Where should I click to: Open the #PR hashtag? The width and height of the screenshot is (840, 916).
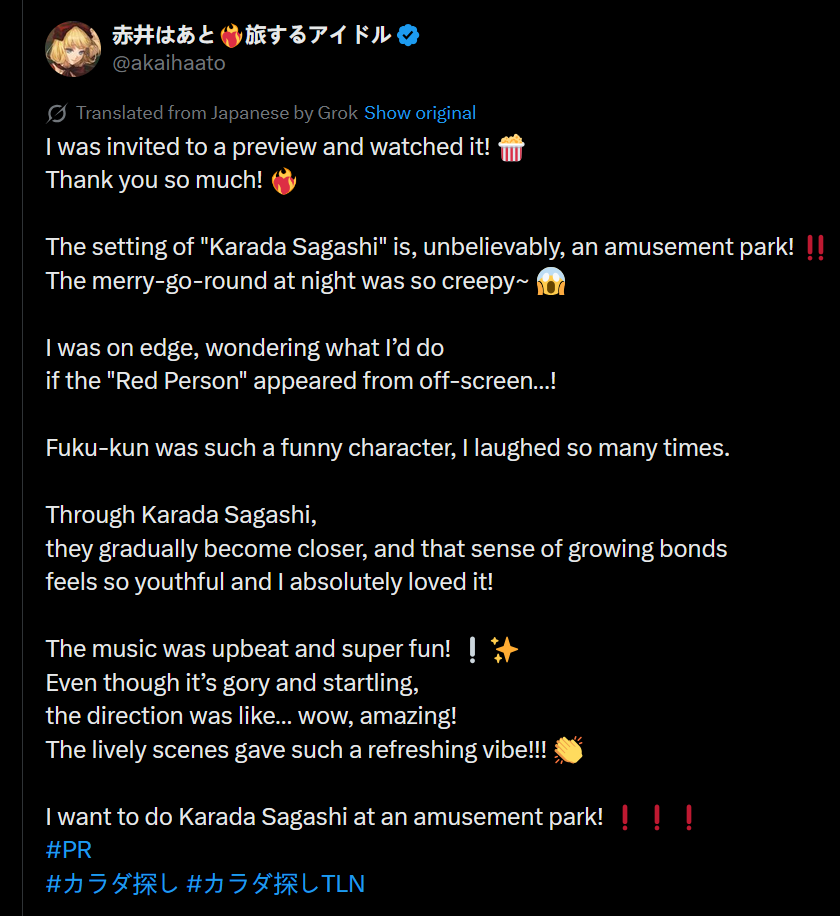69,850
